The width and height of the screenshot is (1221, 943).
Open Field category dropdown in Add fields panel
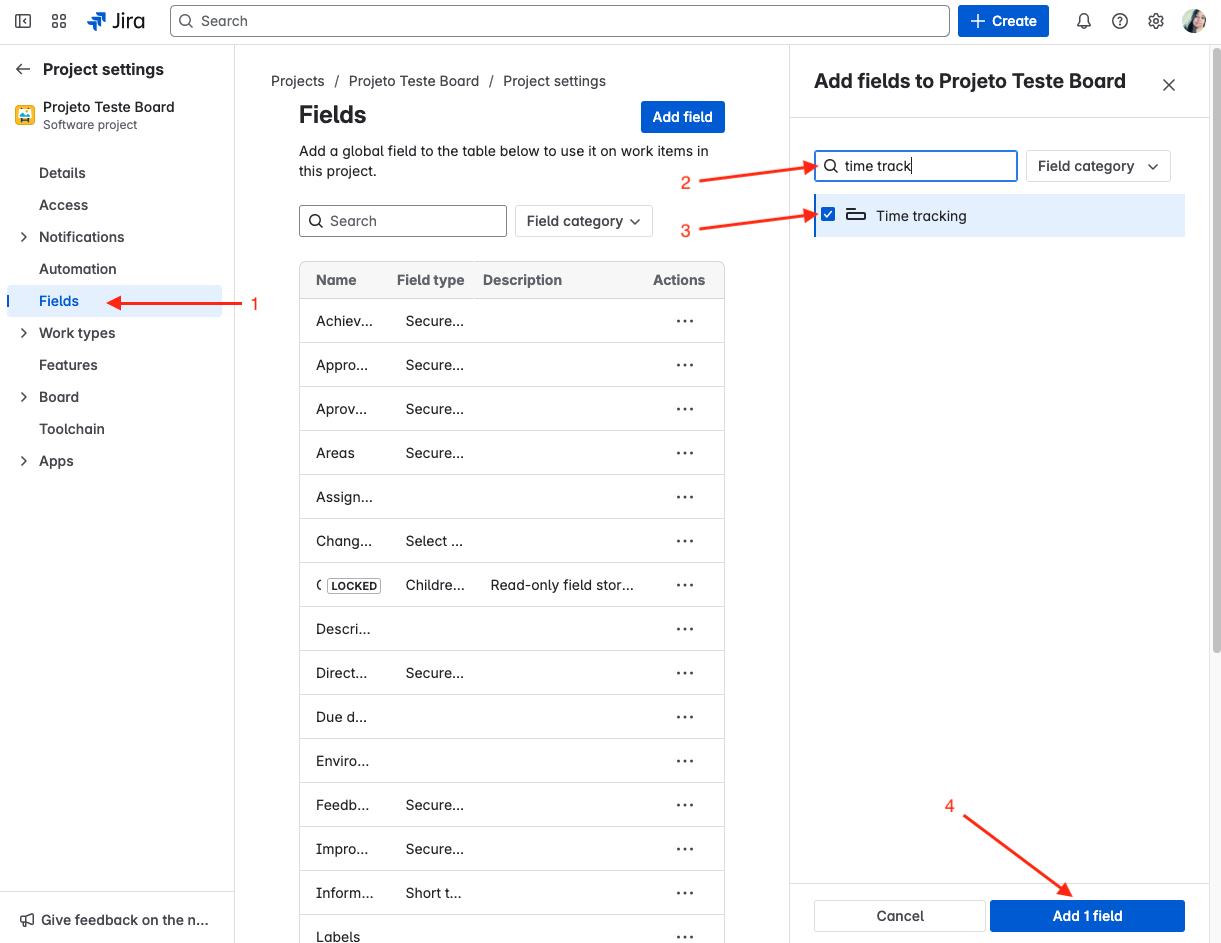click(x=1097, y=166)
